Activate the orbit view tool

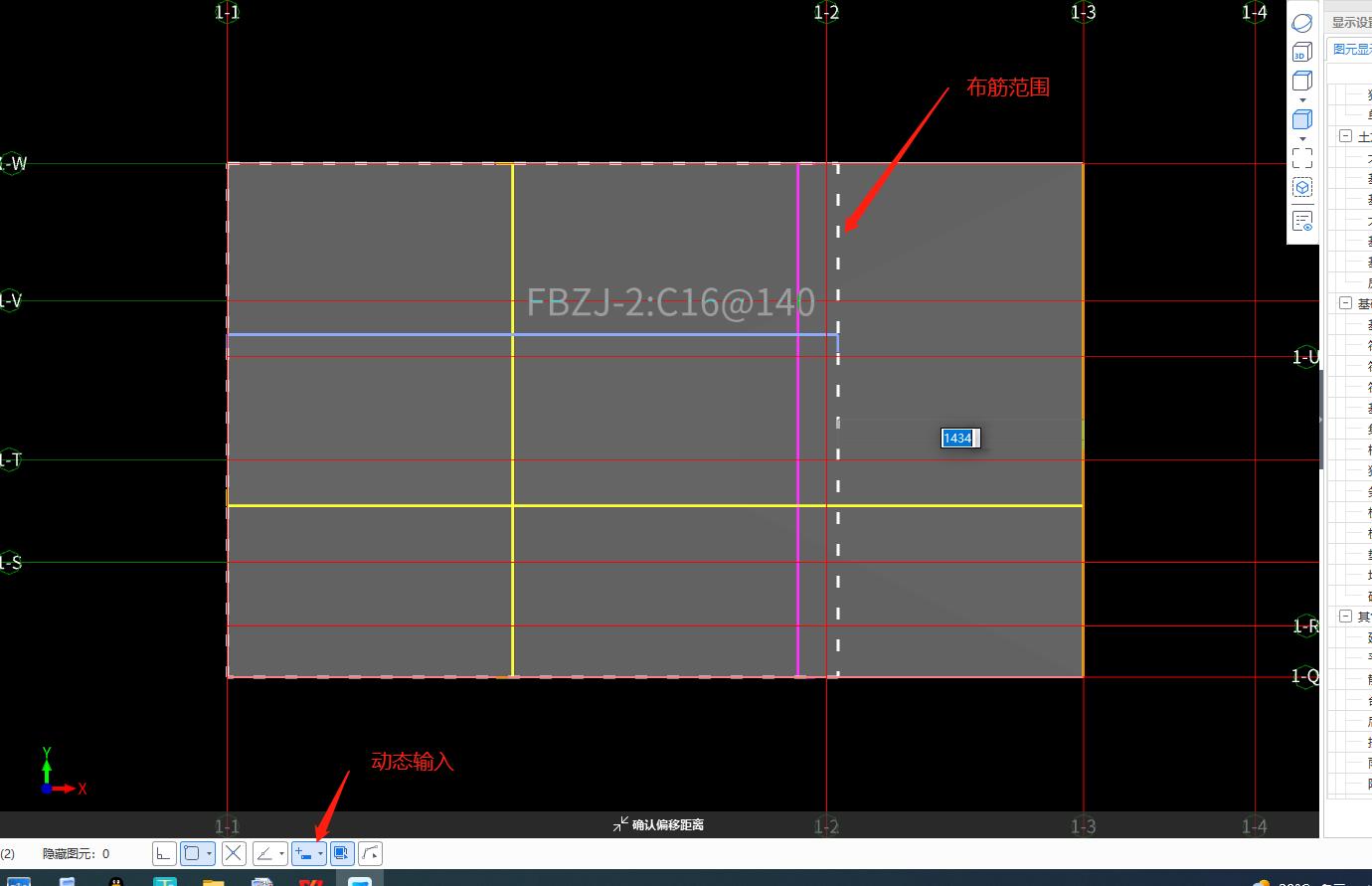click(1302, 23)
